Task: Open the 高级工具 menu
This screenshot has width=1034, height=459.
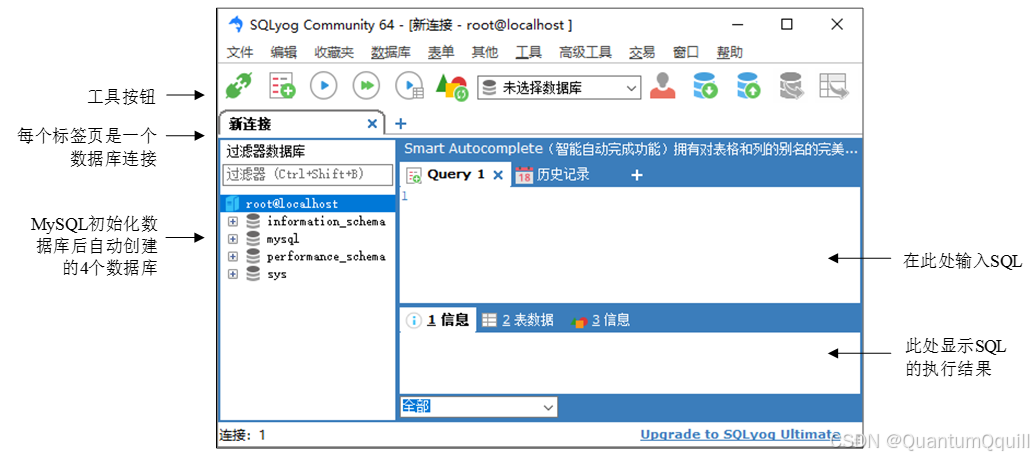Action: click(x=586, y=53)
